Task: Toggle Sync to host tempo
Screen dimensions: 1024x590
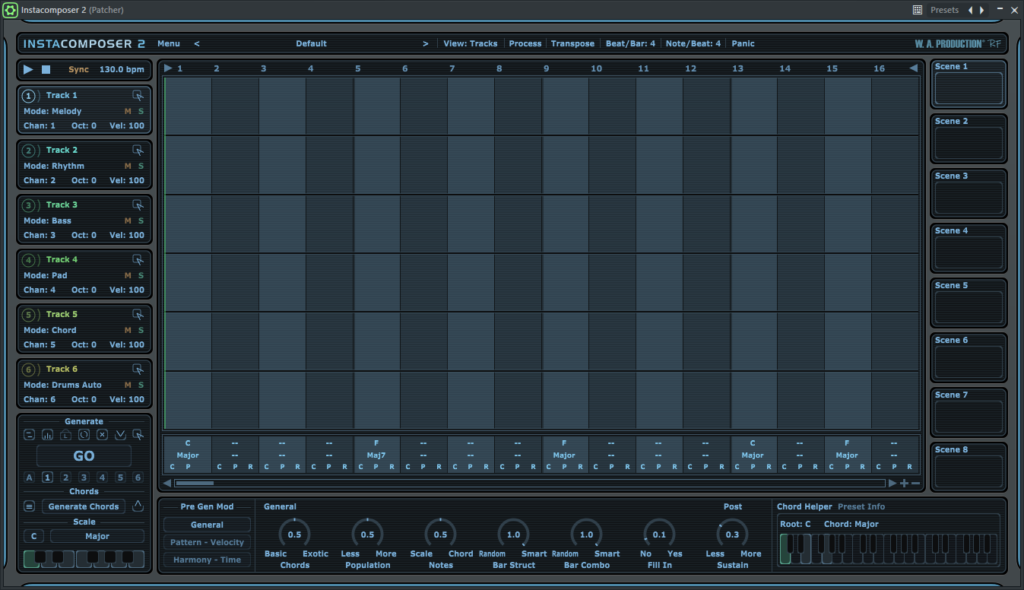Action: [78, 69]
